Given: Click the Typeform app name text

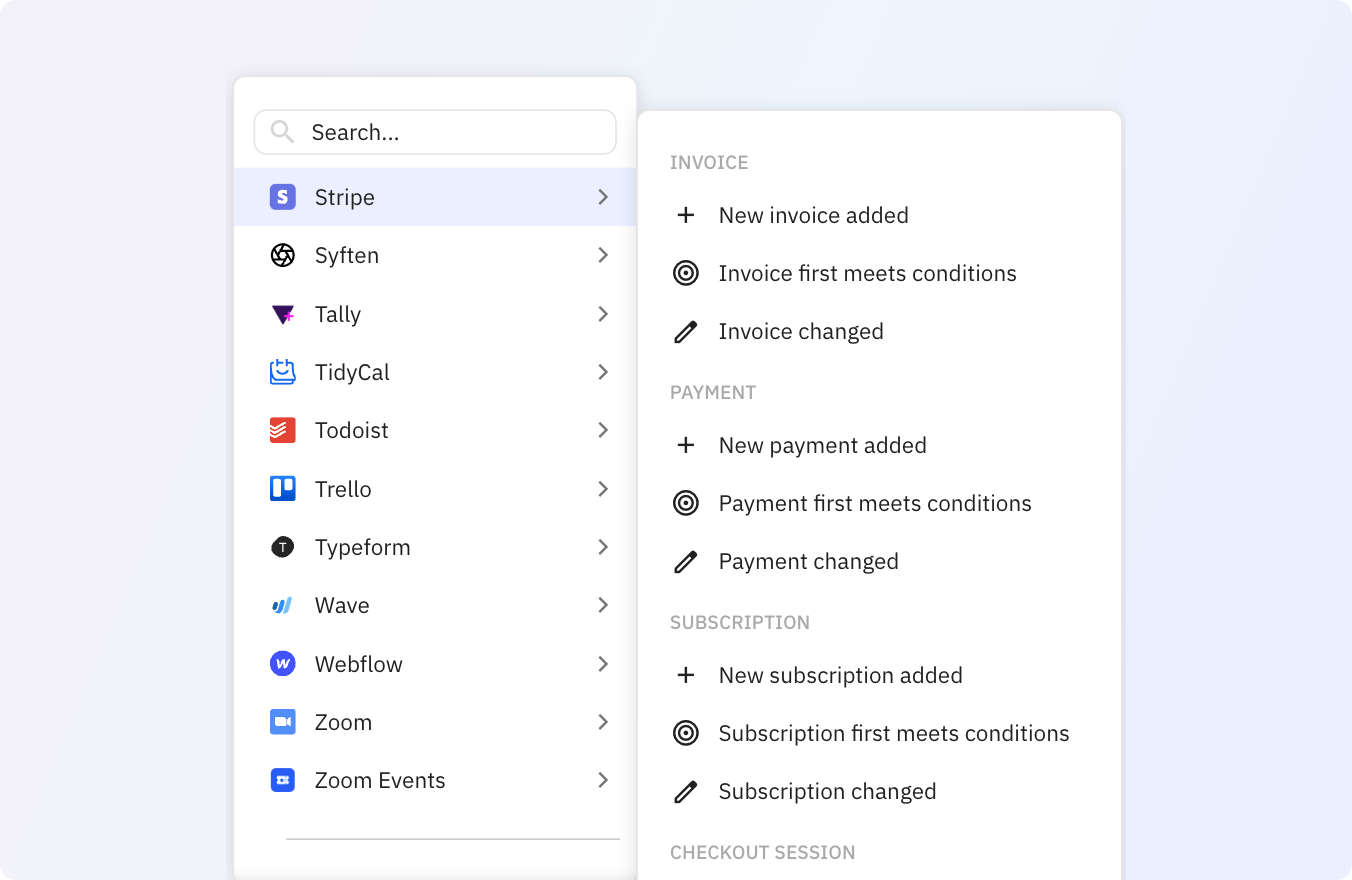Looking at the screenshot, I should pos(363,548).
